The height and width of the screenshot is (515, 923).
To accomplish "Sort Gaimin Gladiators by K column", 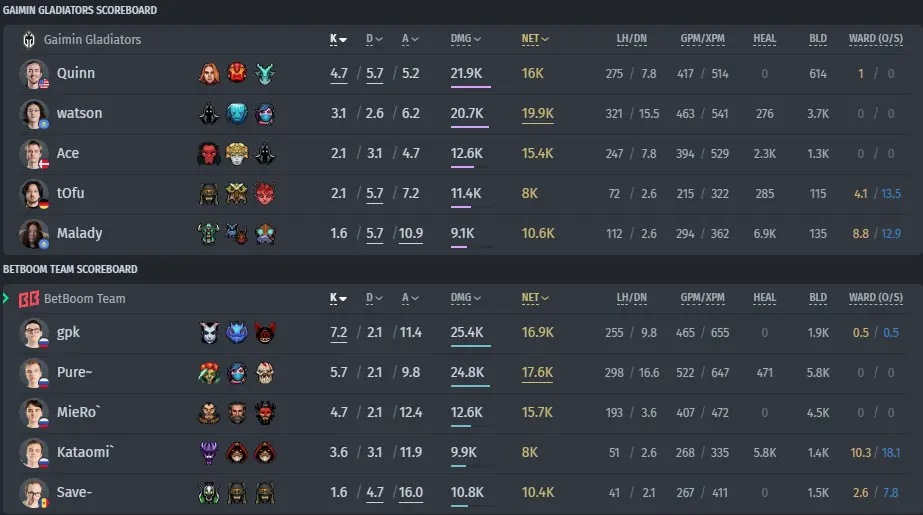I will coord(338,39).
